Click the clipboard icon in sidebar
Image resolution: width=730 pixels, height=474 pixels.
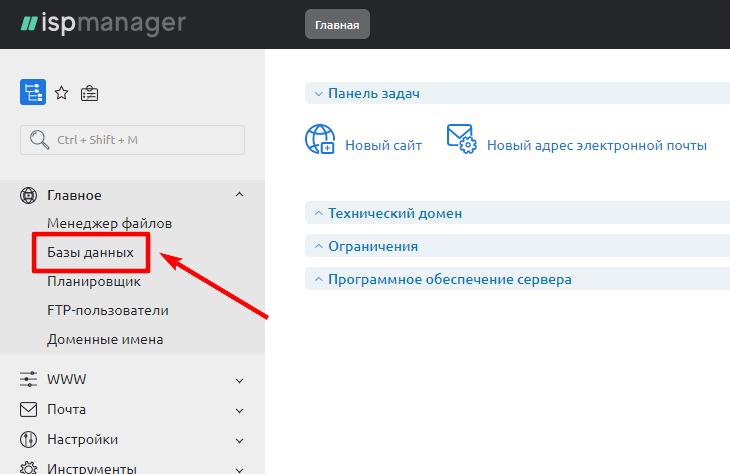point(89,93)
